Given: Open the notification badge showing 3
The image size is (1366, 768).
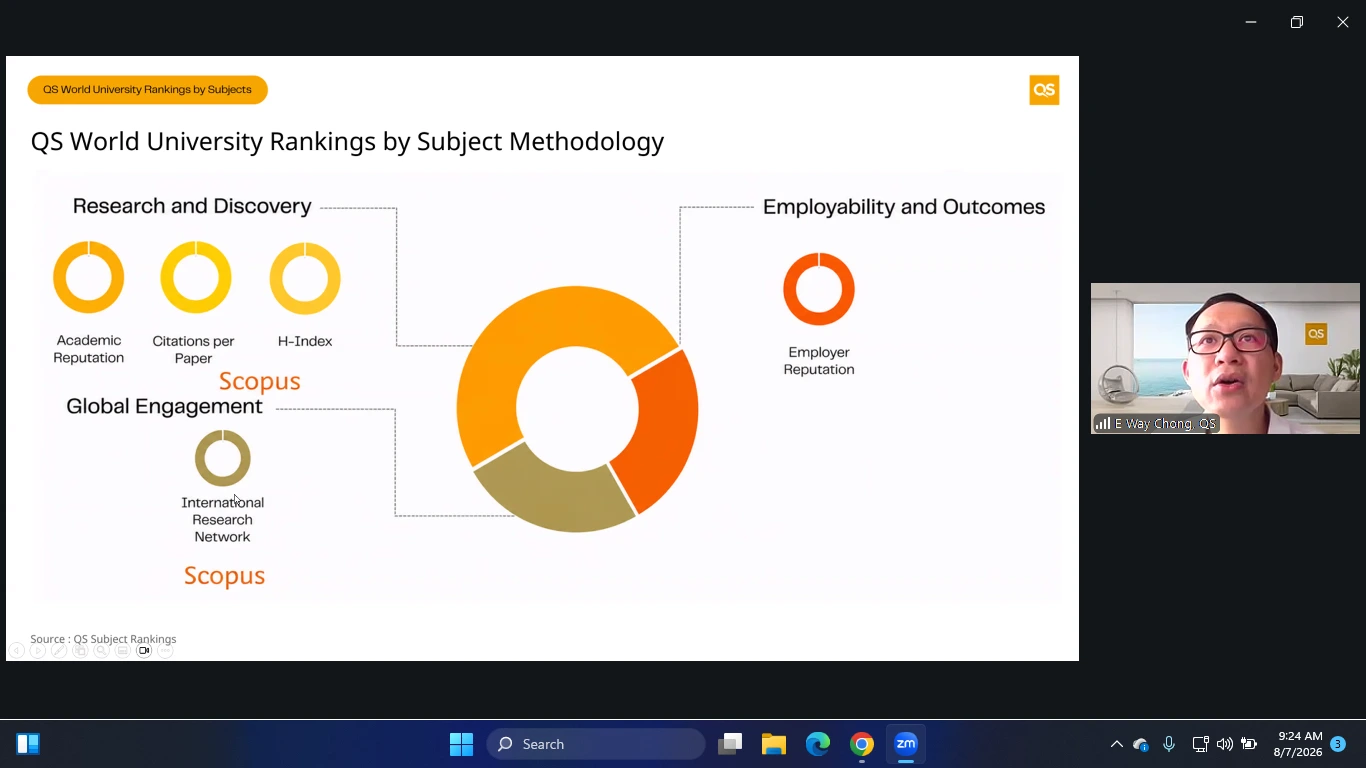Looking at the screenshot, I should pyautogui.click(x=1338, y=744).
